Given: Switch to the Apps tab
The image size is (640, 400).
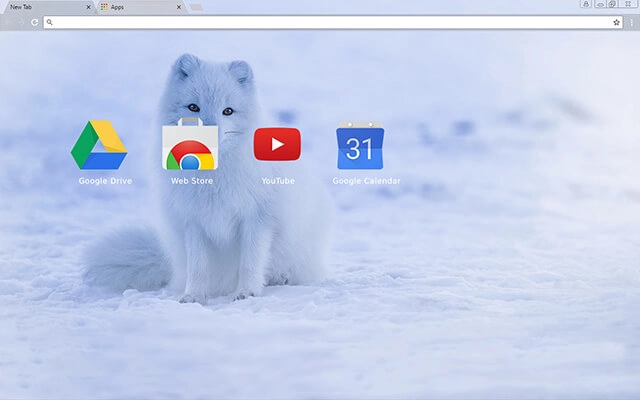Looking at the screenshot, I should point(142,7).
